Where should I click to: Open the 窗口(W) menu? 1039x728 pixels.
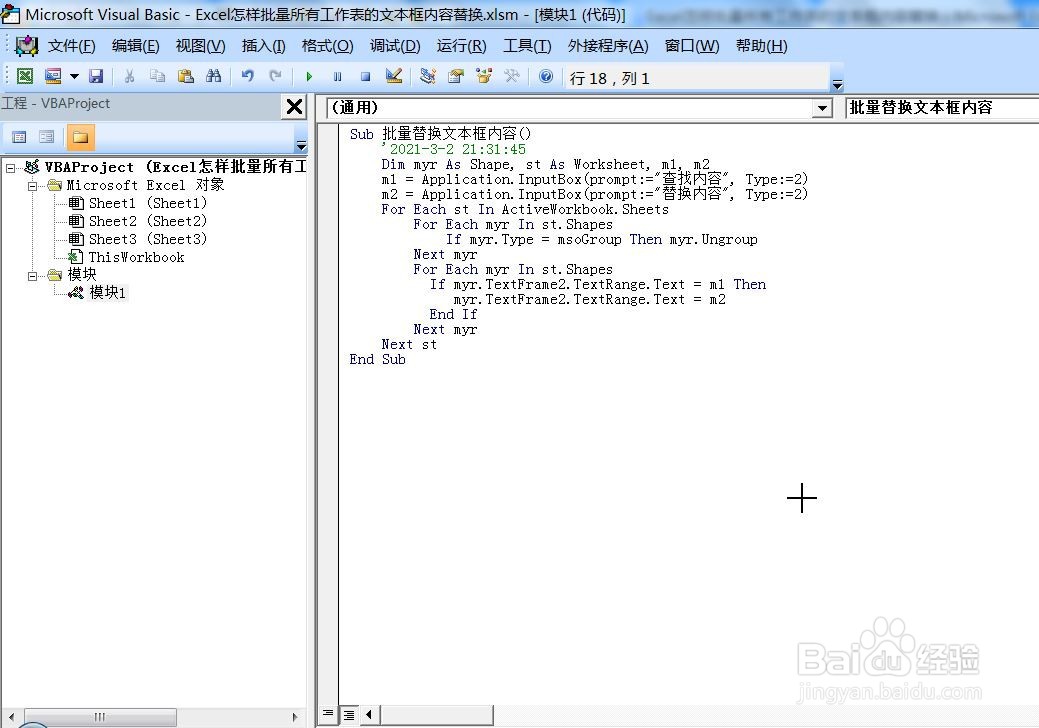tap(692, 46)
